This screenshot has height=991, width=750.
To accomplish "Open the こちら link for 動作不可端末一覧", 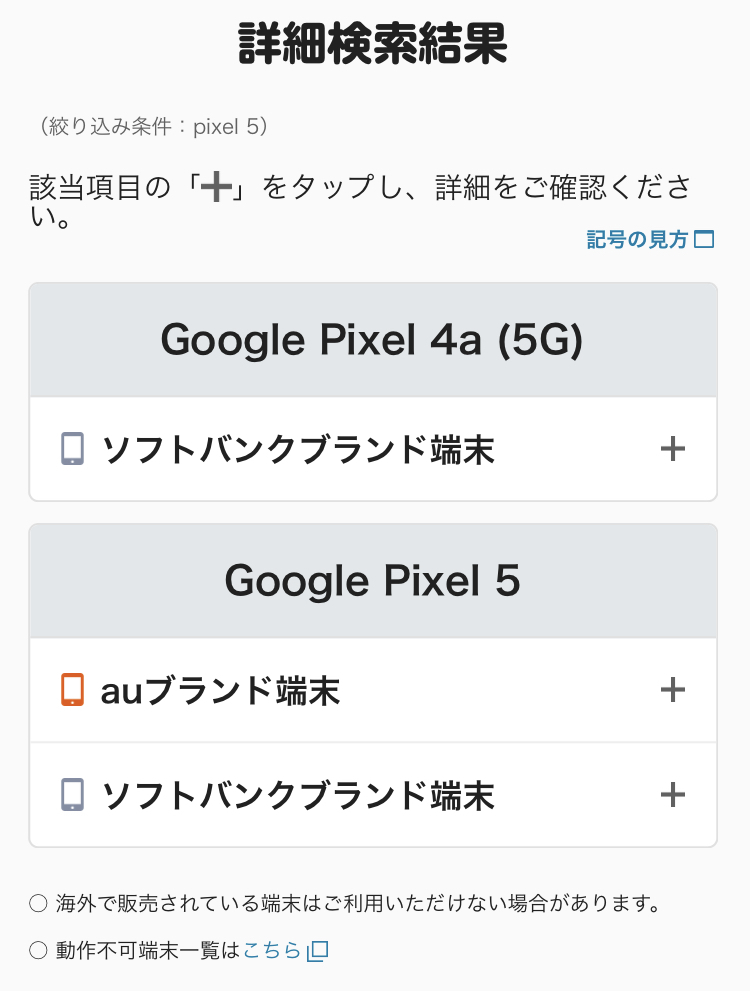I will coord(272,951).
